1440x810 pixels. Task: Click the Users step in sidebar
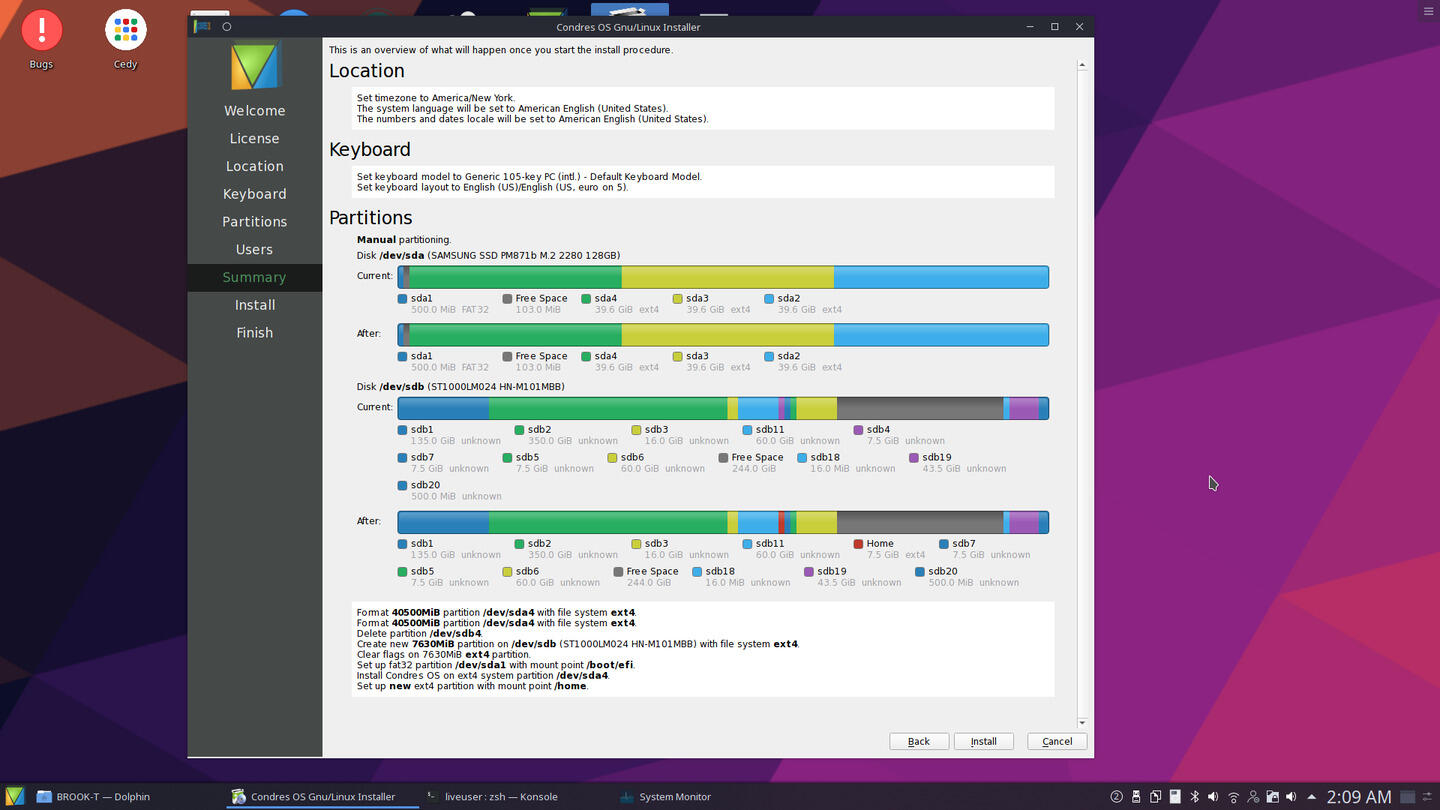[254, 249]
